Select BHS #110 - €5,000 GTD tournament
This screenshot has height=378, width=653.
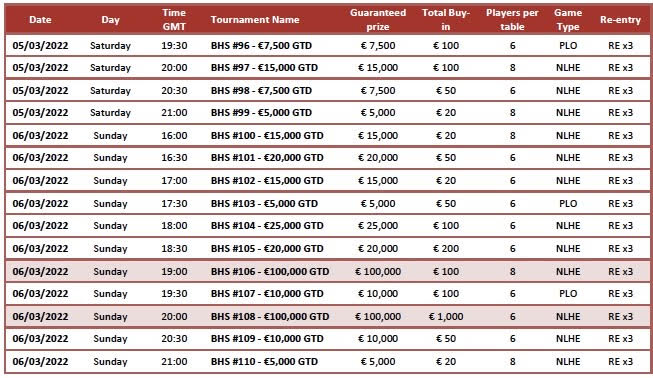(264, 361)
